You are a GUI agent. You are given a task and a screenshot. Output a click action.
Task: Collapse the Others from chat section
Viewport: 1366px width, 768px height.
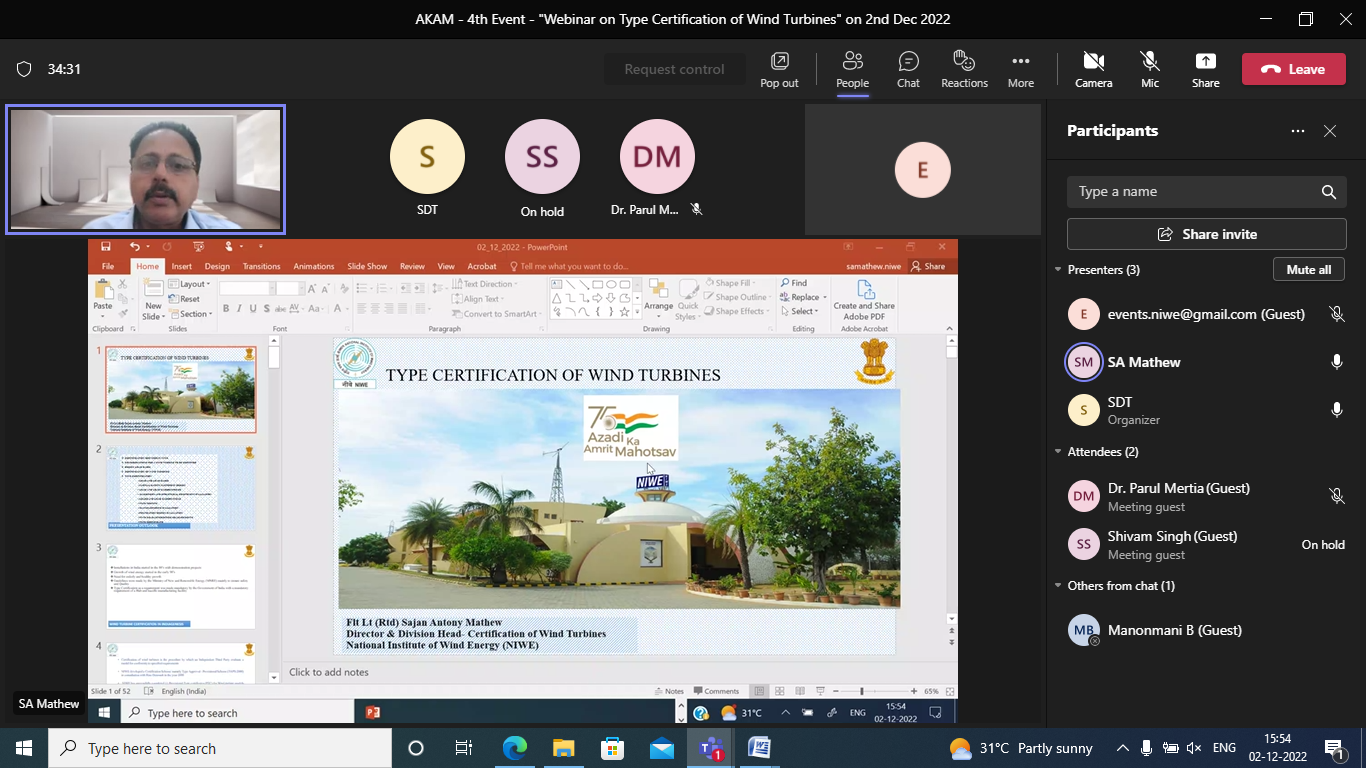tap(1059, 586)
